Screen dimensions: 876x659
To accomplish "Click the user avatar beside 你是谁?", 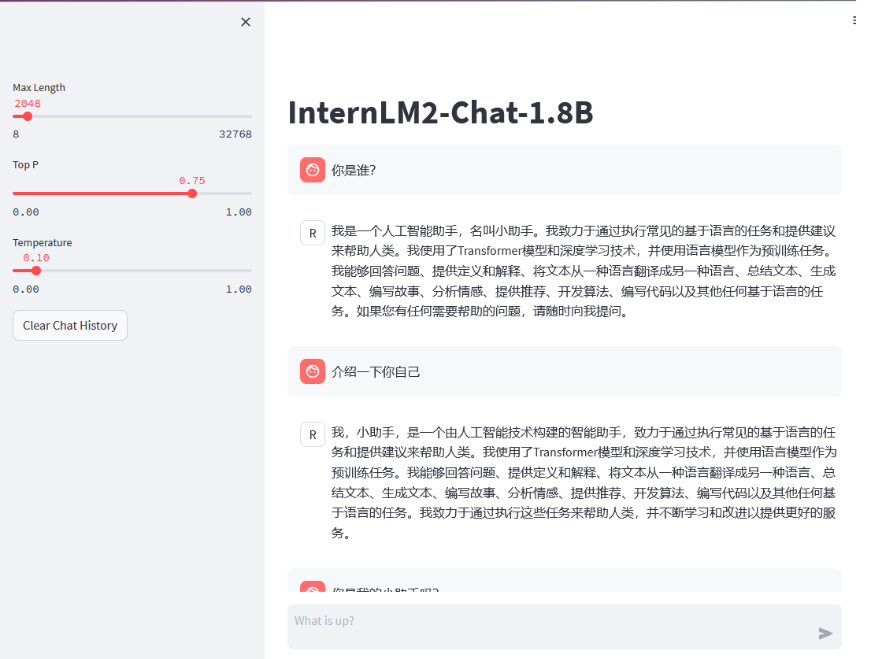I will tap(312, 170).
